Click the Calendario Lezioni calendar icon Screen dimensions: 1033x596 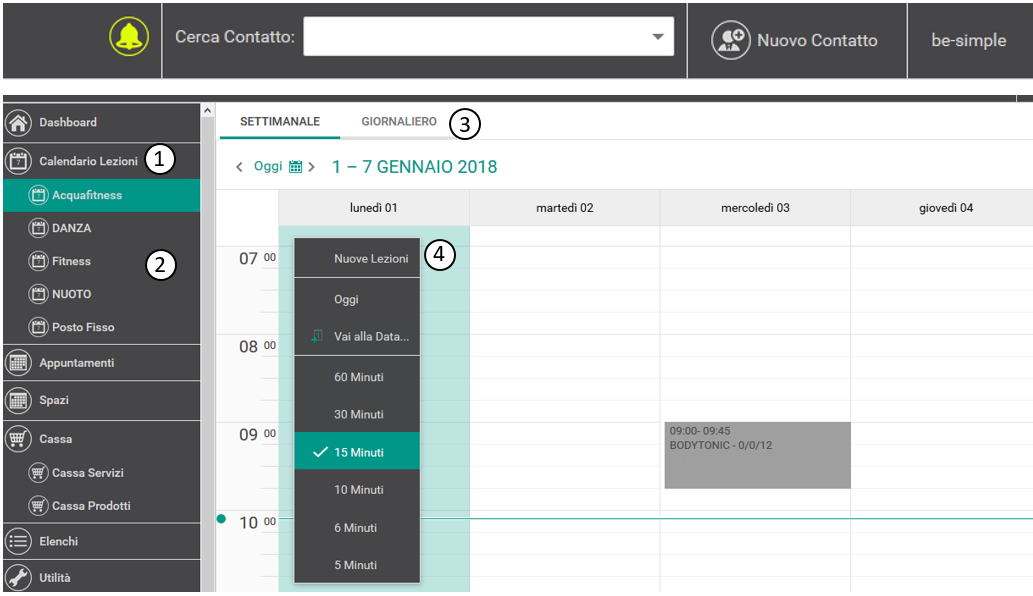pos(18,161)
